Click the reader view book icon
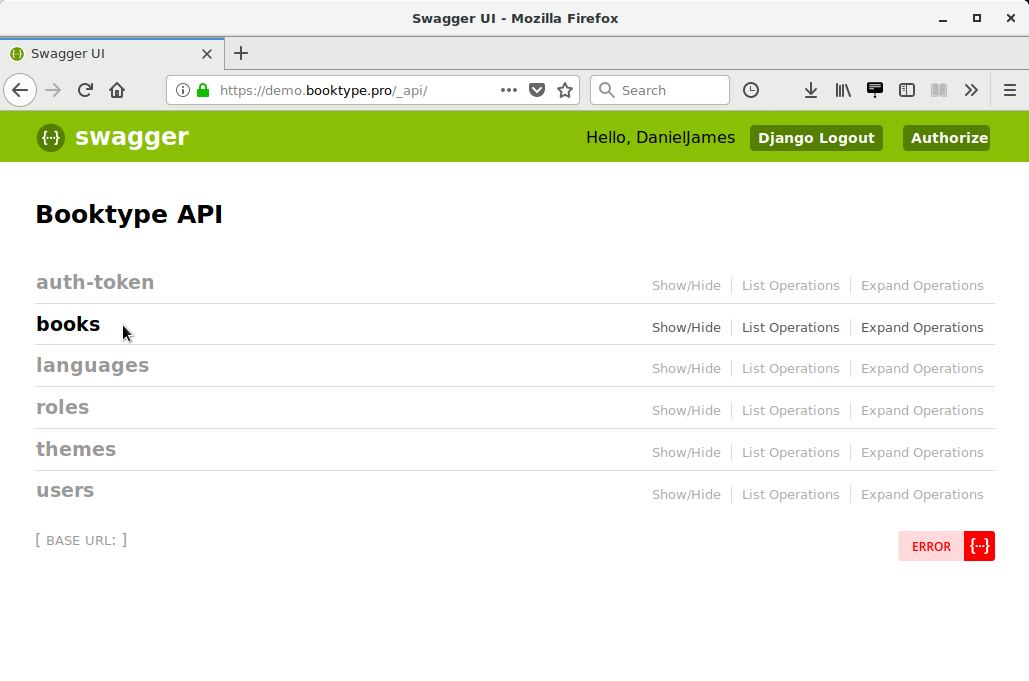The width and height of the screenshot is (1029, 681). tap(939, 90)
